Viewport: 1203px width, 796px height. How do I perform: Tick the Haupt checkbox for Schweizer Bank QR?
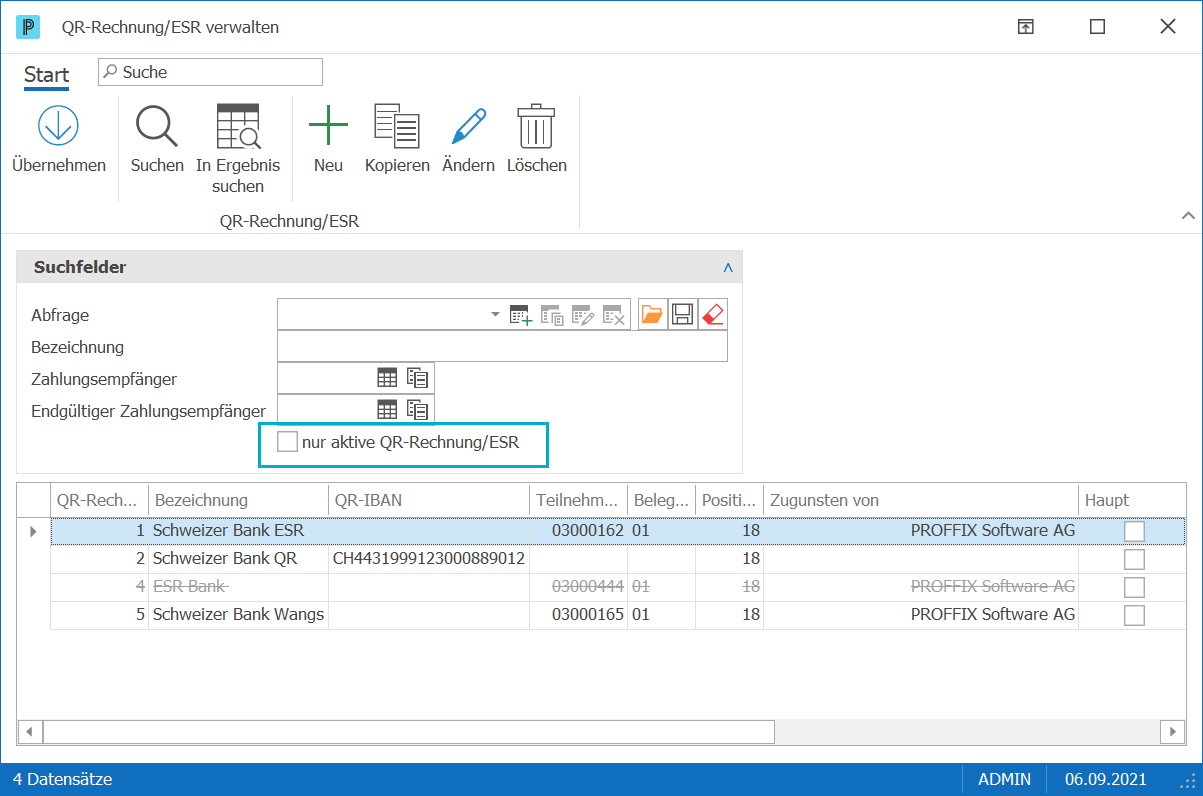1134,559
